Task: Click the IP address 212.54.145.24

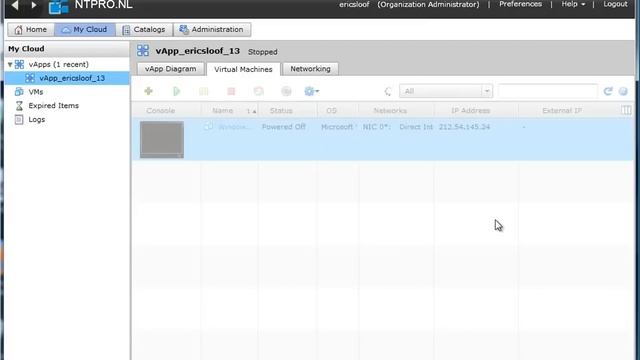Action: [464, 127]
